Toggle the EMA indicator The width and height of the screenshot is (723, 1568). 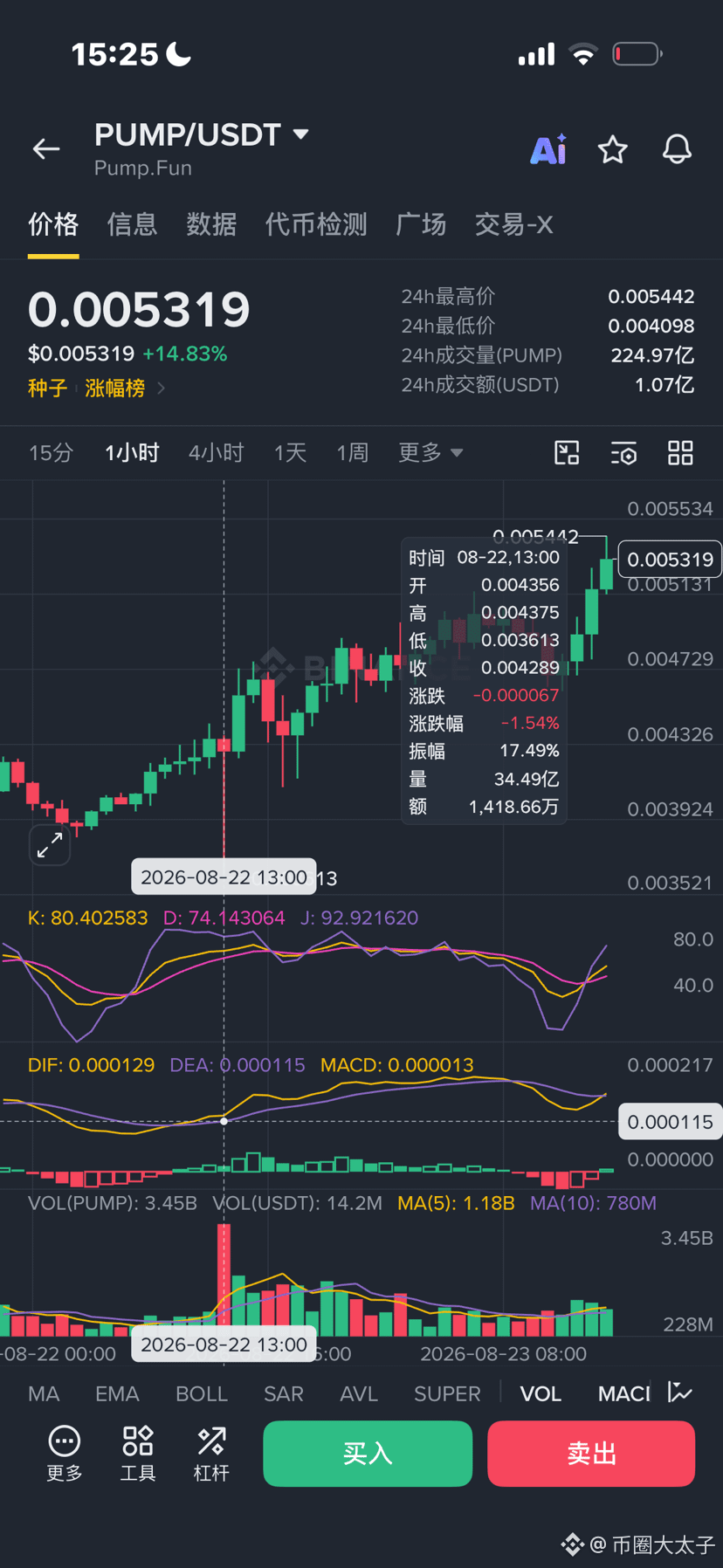point(117,1393)
